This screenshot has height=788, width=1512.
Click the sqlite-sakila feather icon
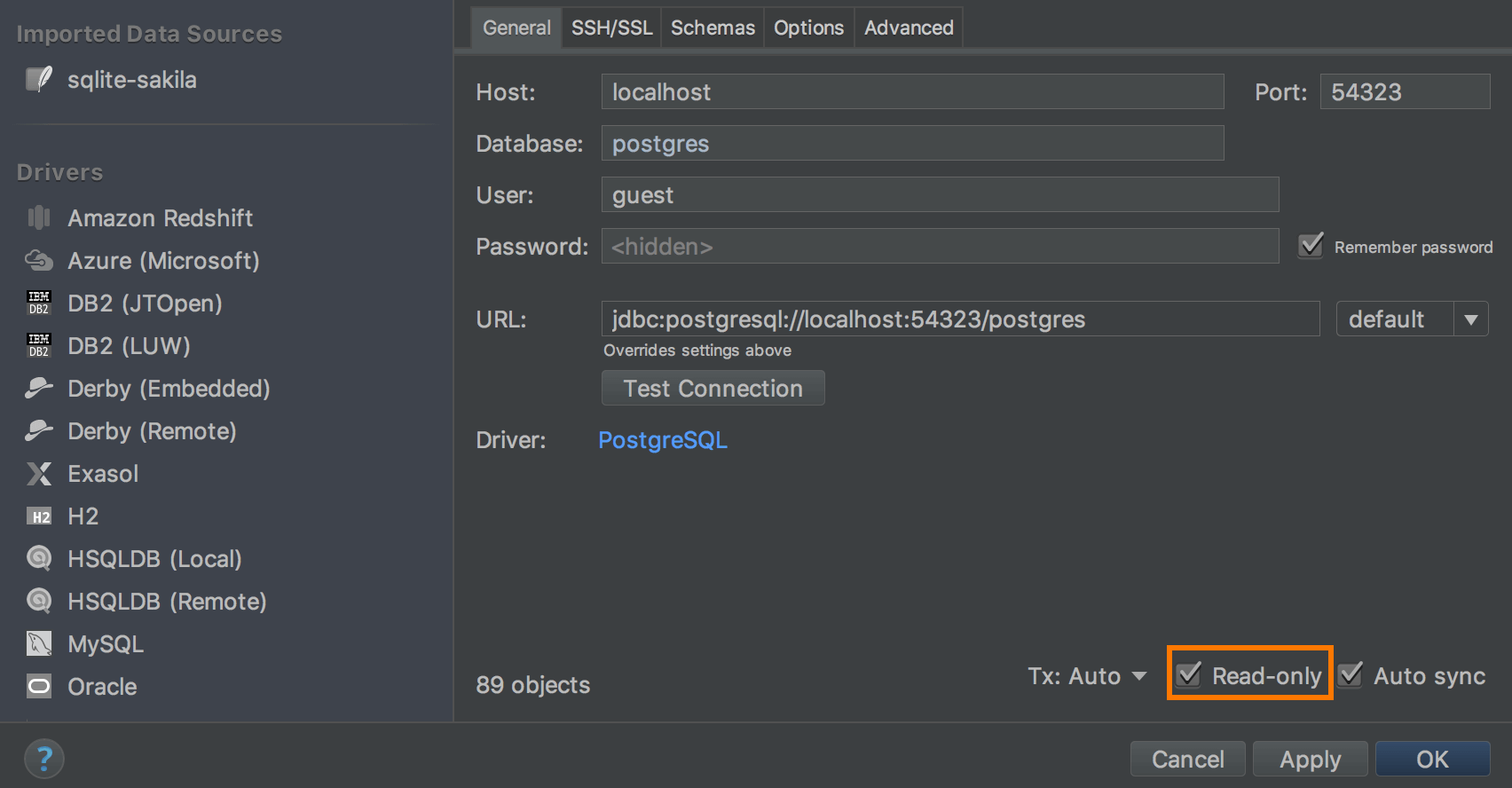pos(38,80)
